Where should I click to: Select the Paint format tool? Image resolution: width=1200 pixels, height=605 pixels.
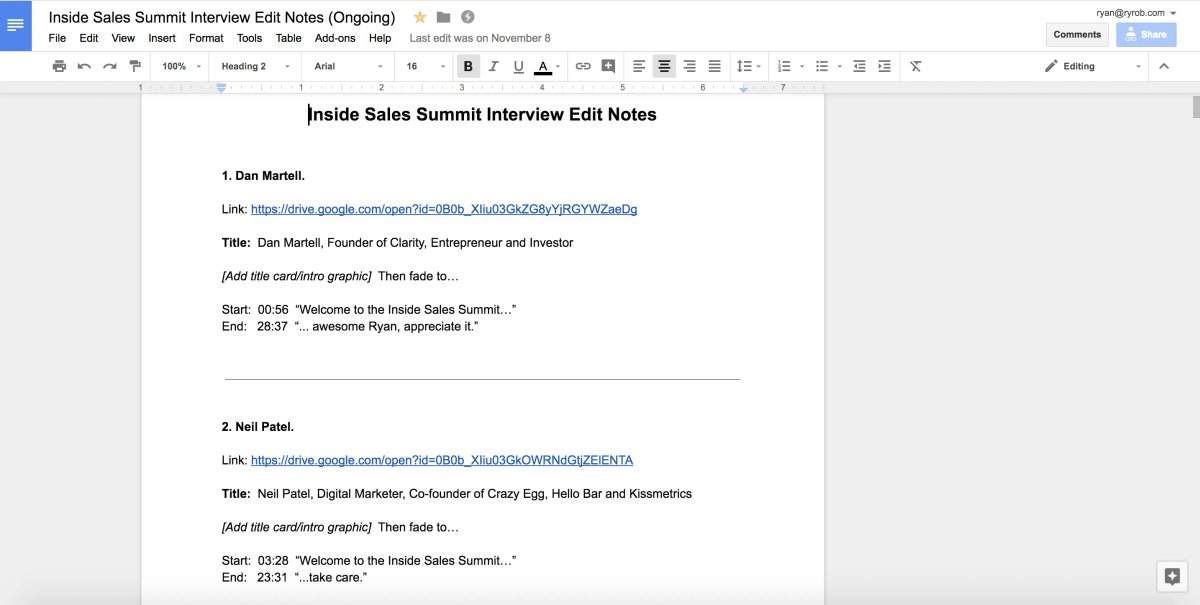point(135,66)
